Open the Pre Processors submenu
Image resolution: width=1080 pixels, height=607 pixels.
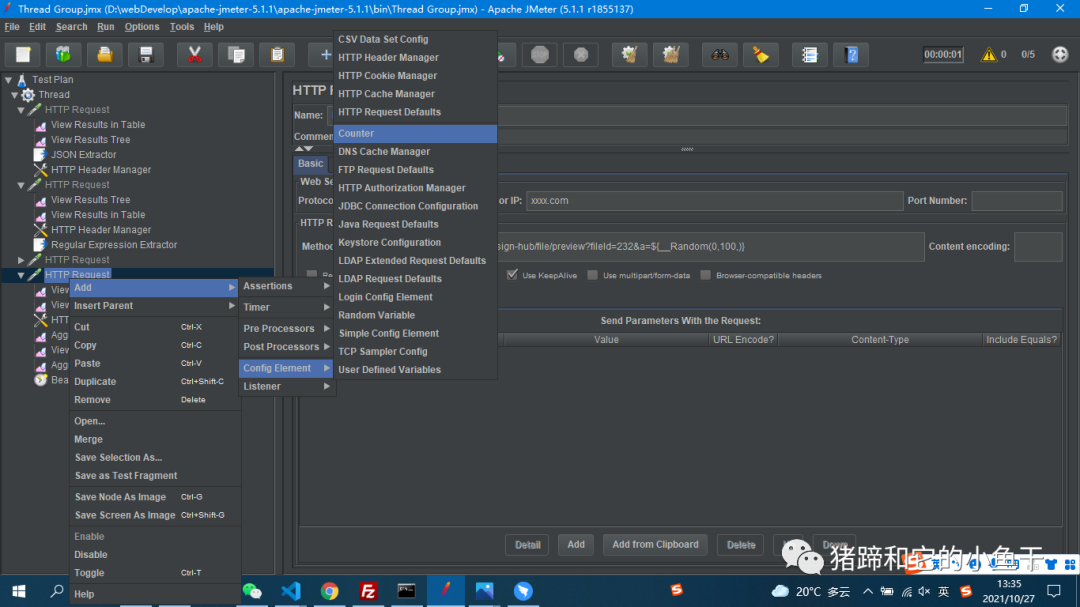pos(286,329)
